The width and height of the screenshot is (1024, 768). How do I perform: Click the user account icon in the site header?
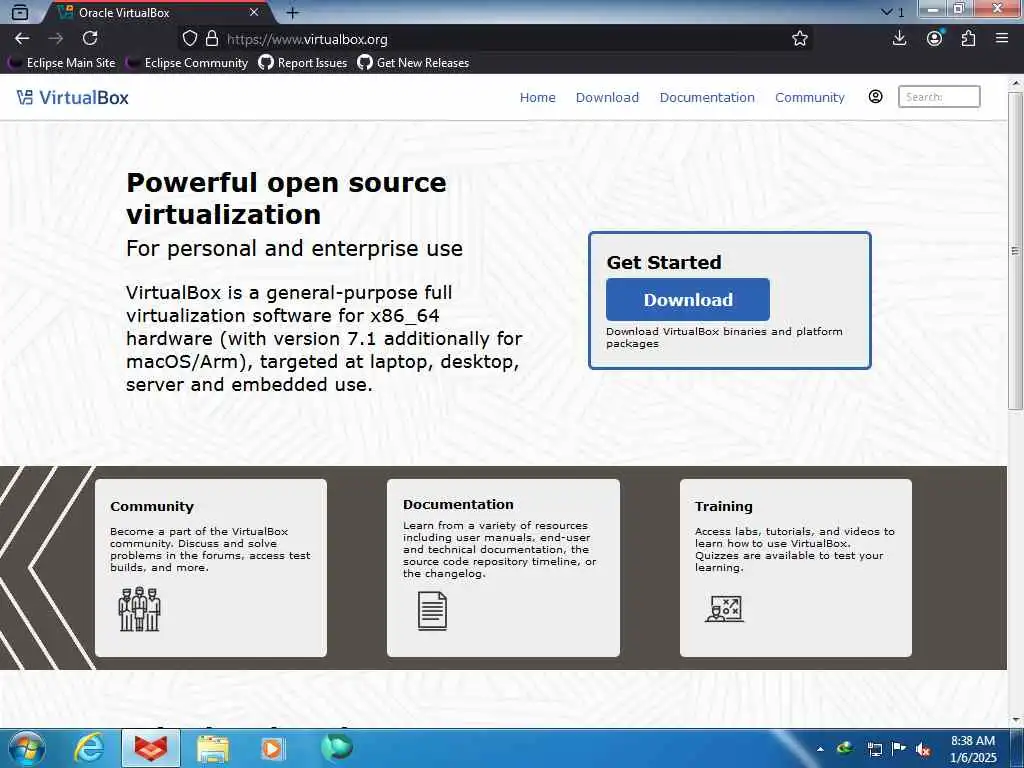(x=876, y=97)
